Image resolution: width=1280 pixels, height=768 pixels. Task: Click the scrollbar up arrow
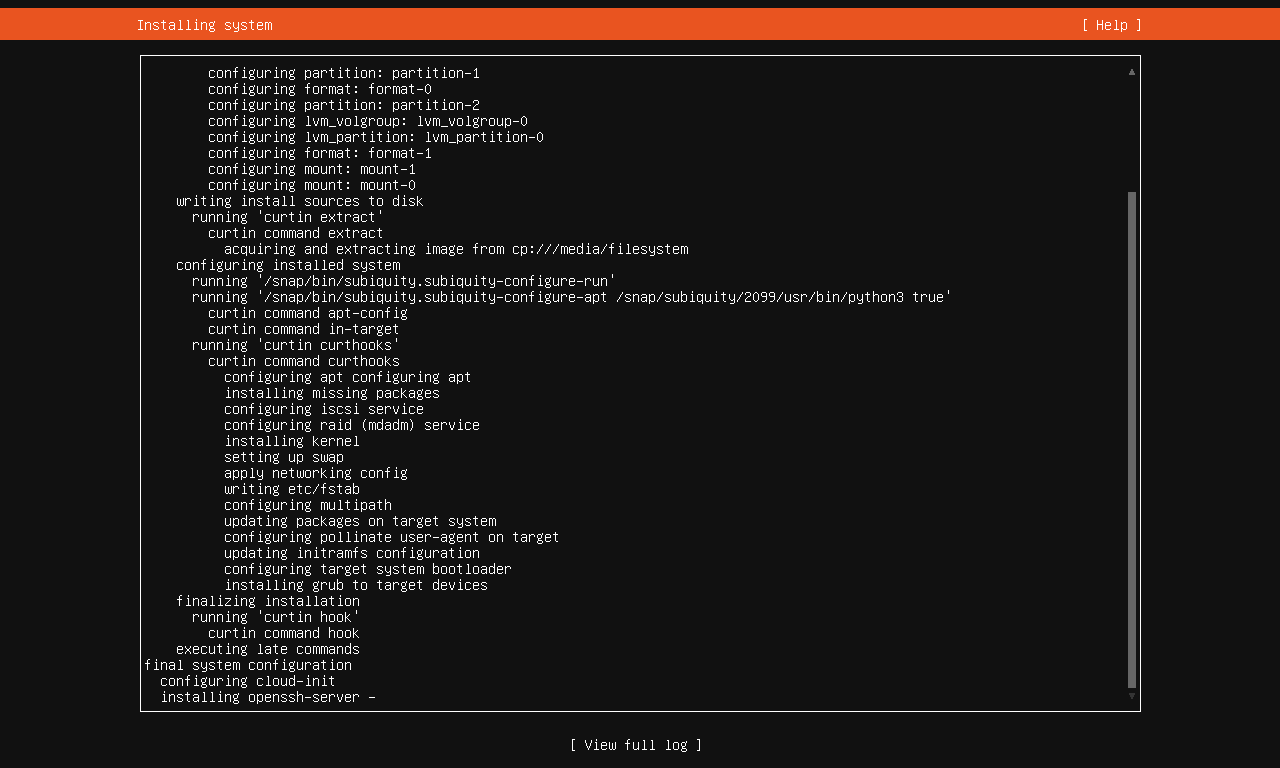[1132, 72]
